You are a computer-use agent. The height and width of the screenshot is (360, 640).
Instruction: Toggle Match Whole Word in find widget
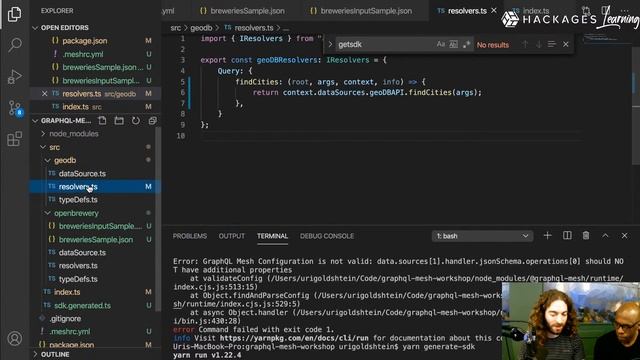[453, 44]
